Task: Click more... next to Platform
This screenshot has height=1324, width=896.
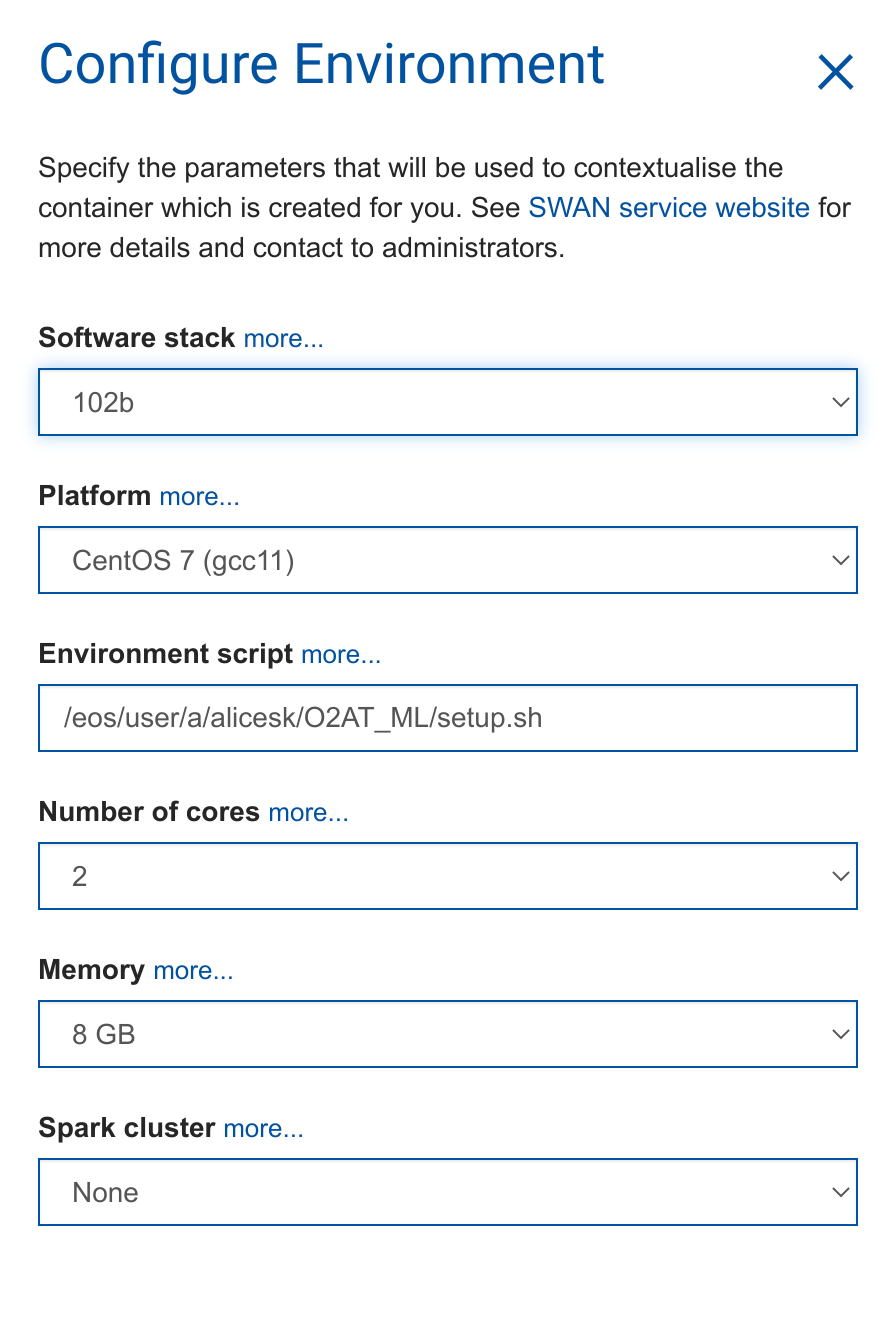Action: click(x=200, y=497)
